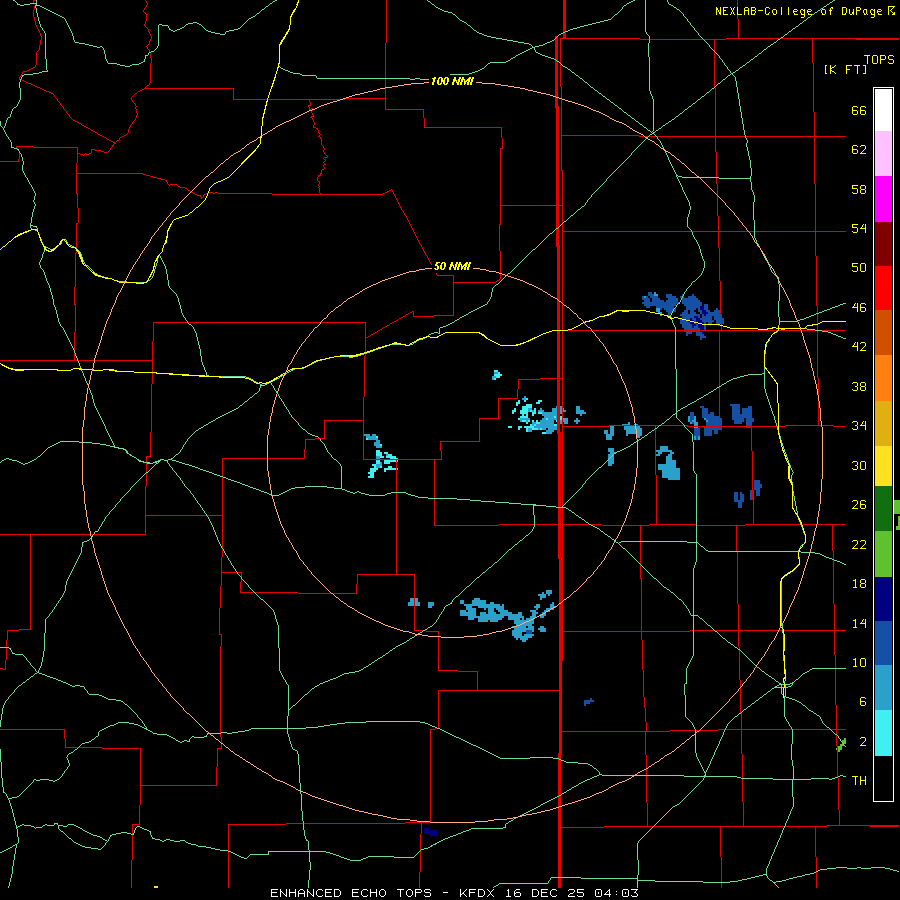Click the '18' legend value
The width and height of the screenshot is (900, 900).
[x=859, y=584]
